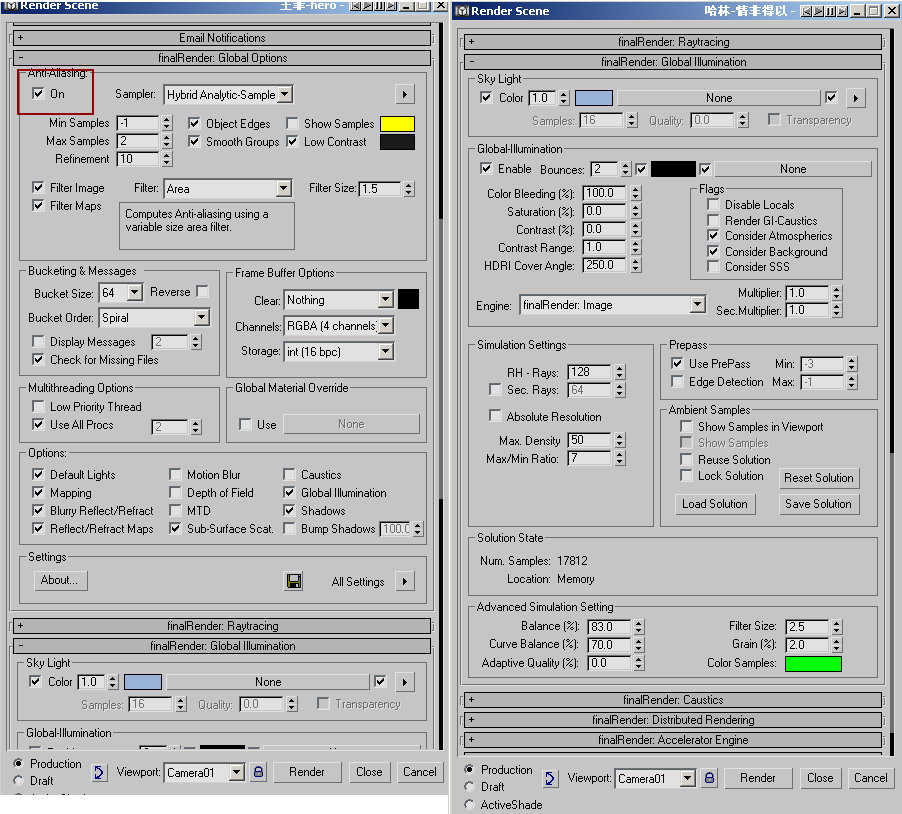Click the Max. Density input field
The height and width of the screenshot is (814, 902).
pos(590,440)
